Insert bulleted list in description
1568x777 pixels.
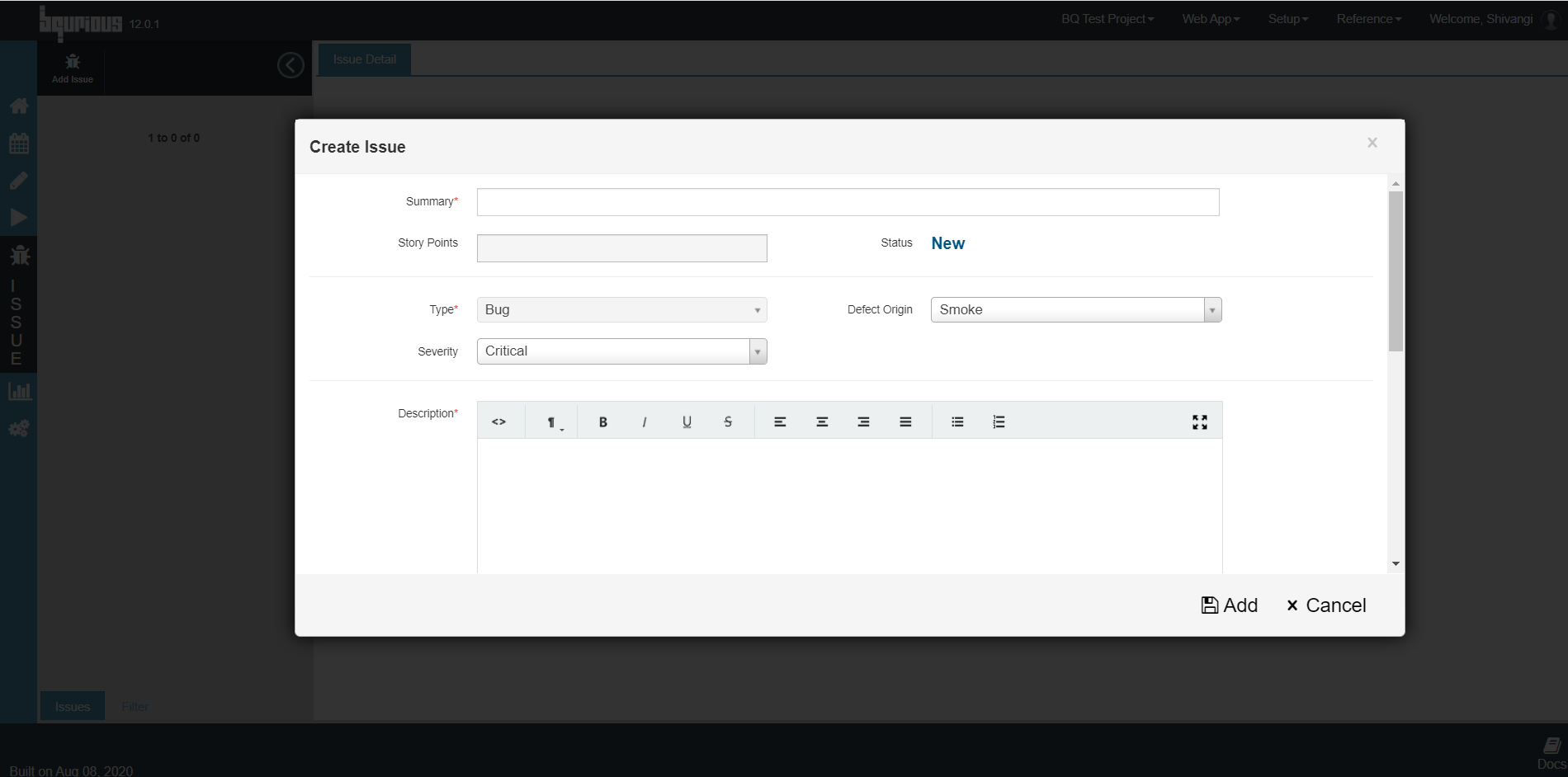click(957, 421)
